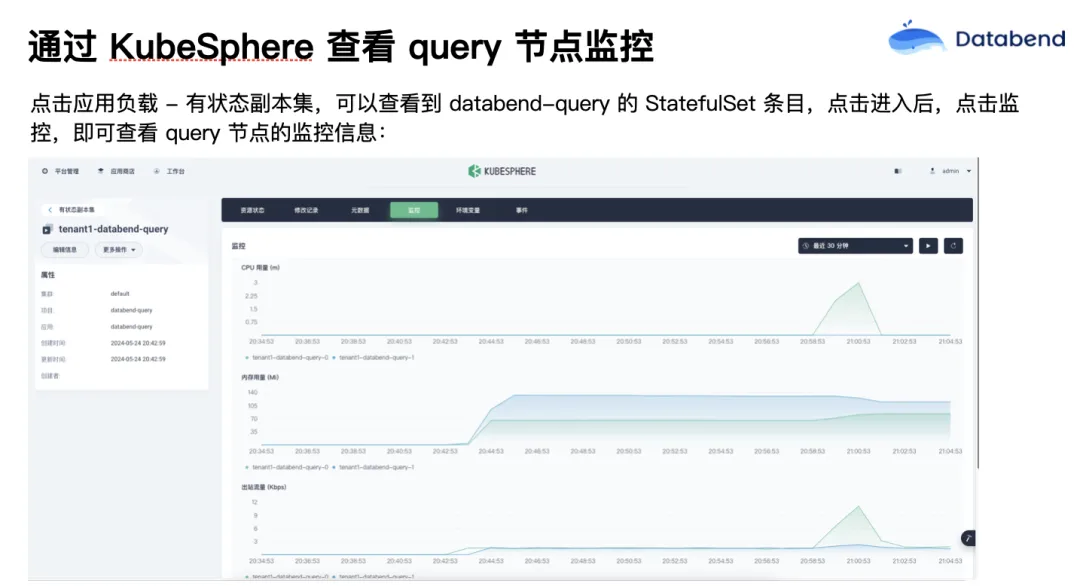Click the back chevron icon
This screenshot has height=586, width=1080.
(x=50, y=209)
